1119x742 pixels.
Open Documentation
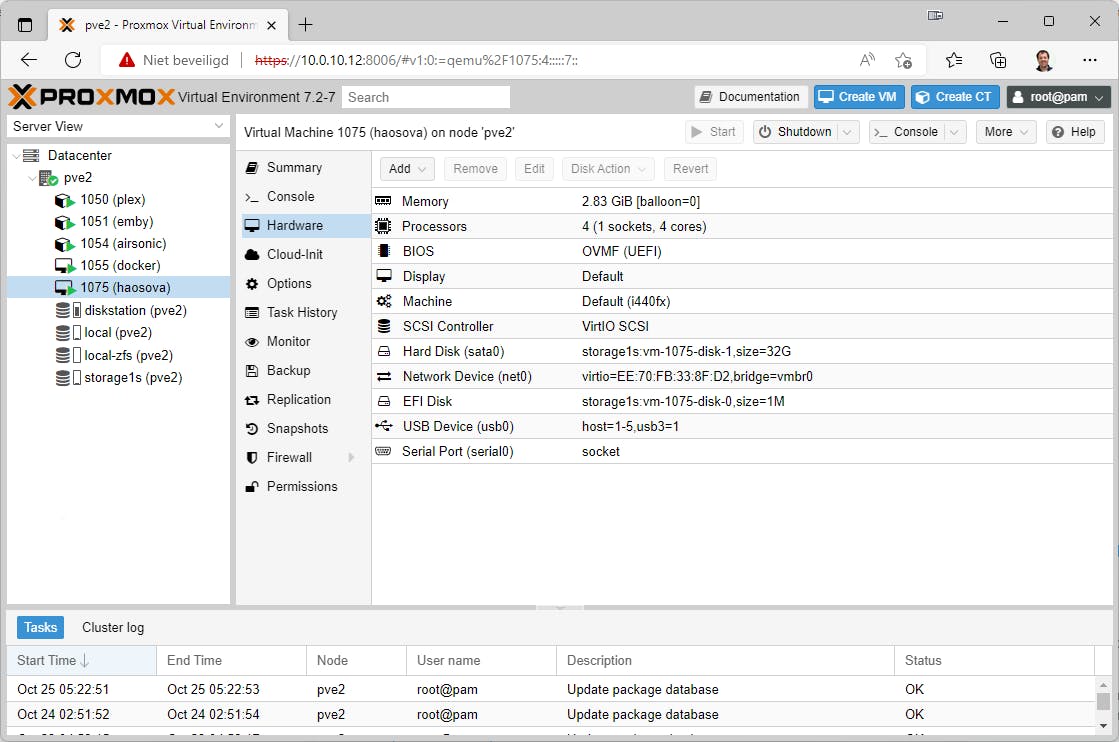(x=750, y=97)
